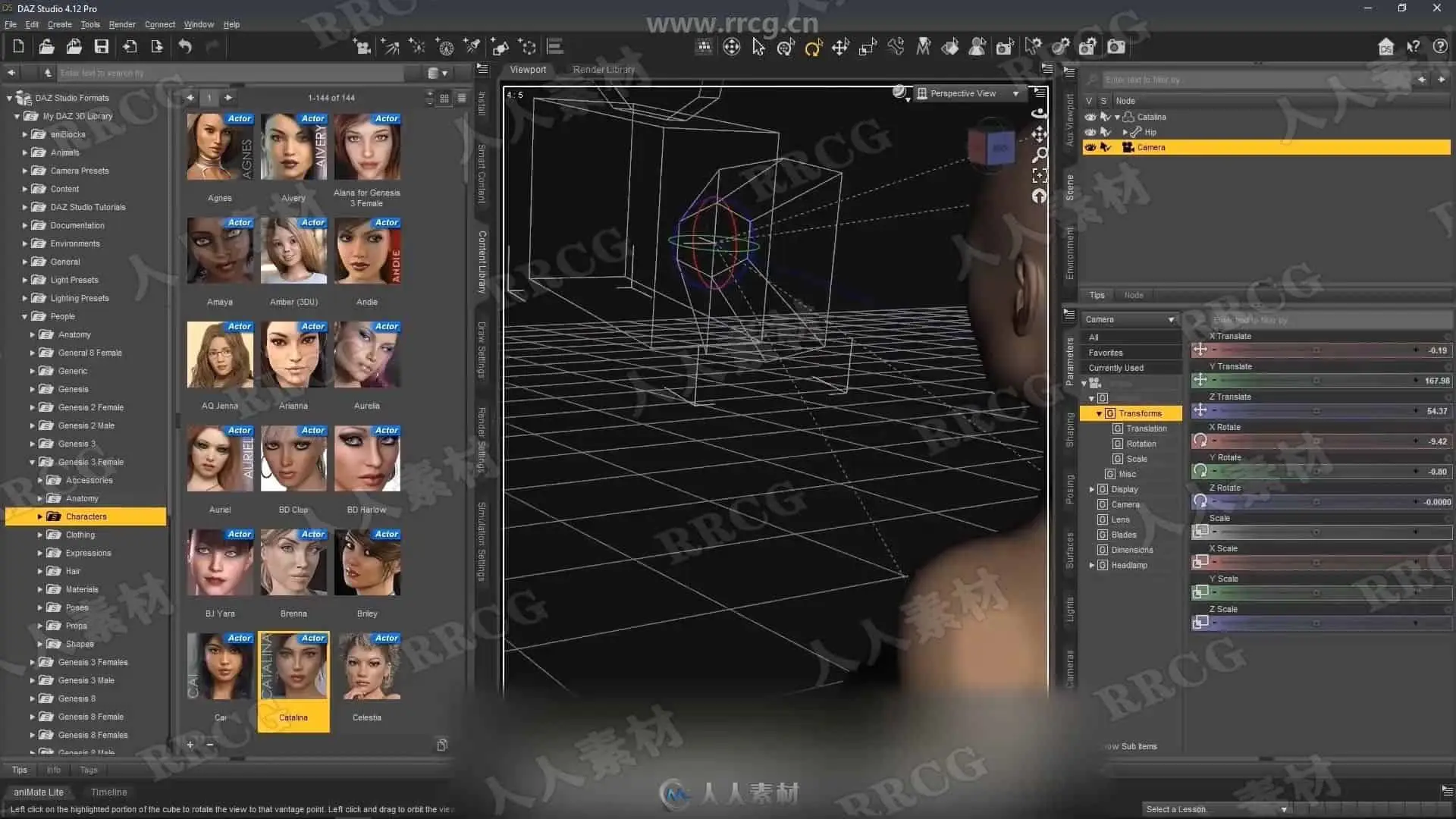The height and width of the screenshot is (819, 1456).
Task: Select the Rotate tool in toolbar
Action: [x=813, y=48]
